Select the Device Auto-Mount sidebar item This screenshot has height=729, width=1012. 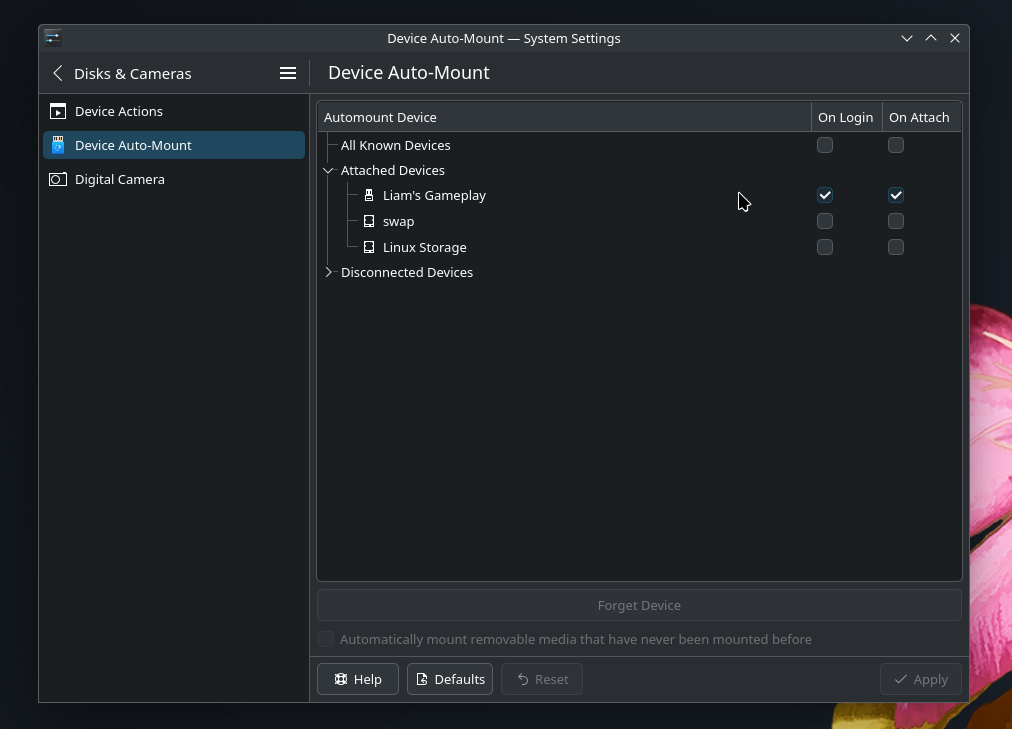click(133, 145)
